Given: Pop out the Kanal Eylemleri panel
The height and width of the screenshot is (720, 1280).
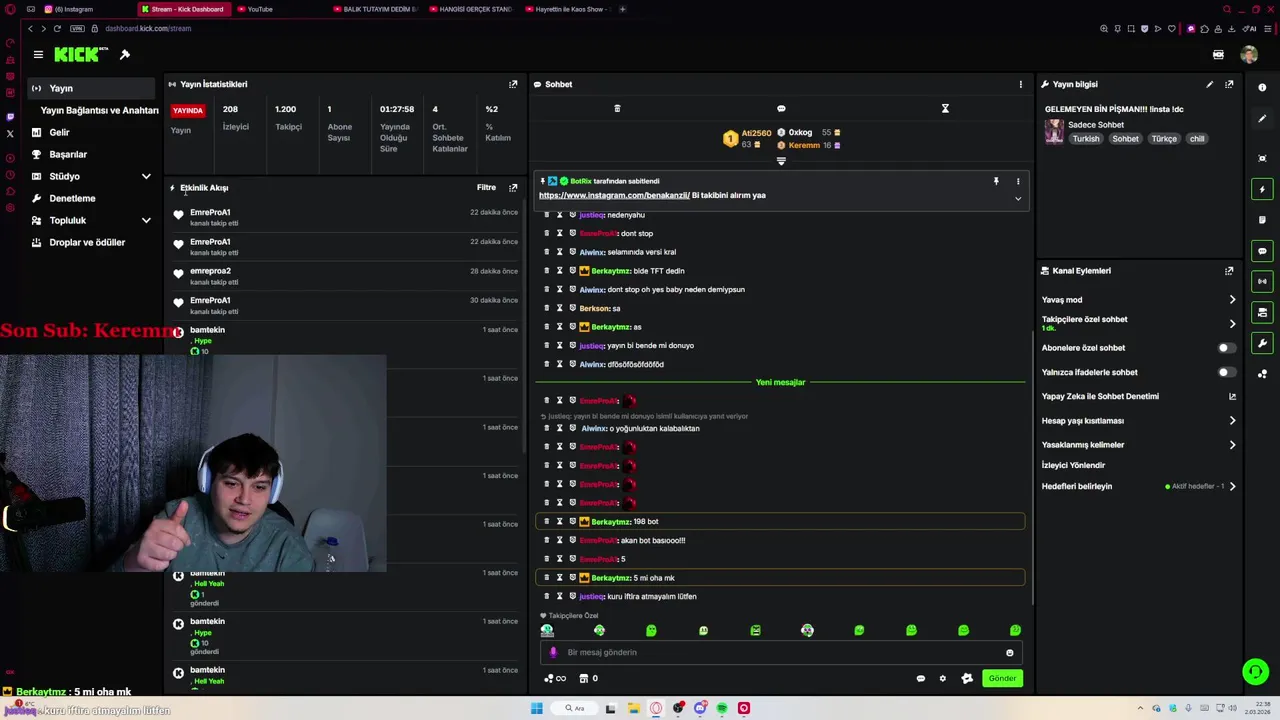Looking at the screenshot, I should (1229, 271).
